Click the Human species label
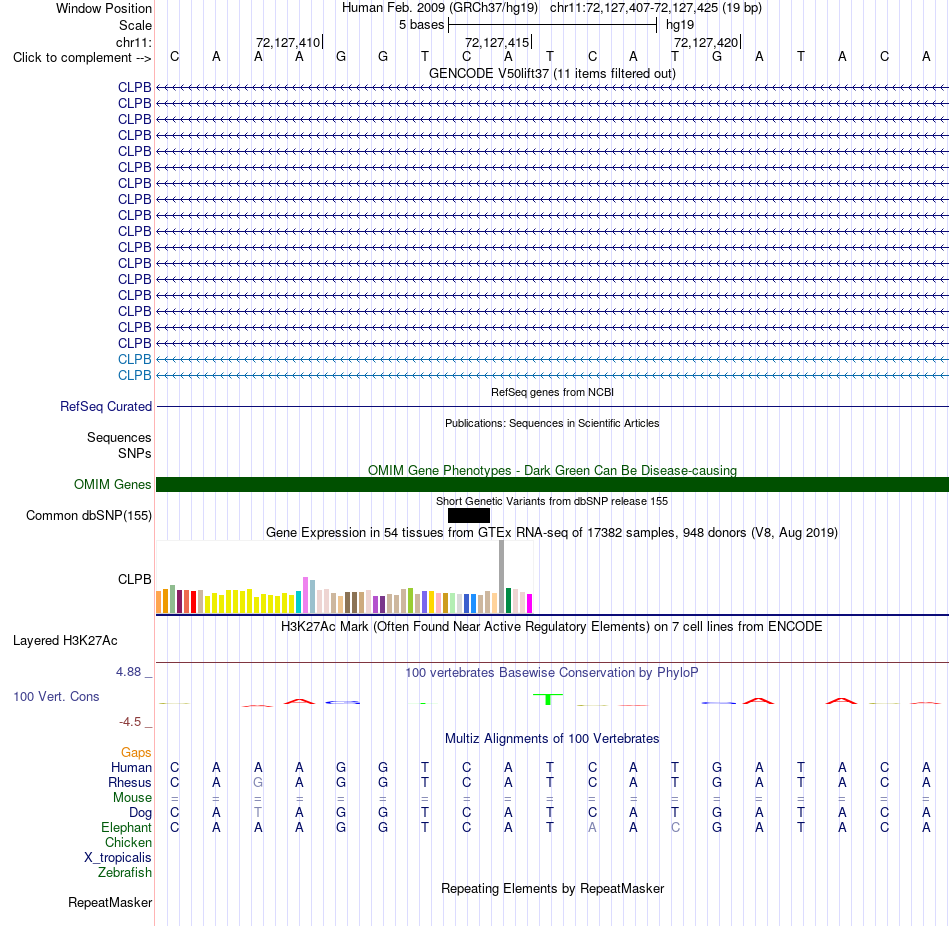950x926 pixels. pyautogui.click(x=131, y=768)
